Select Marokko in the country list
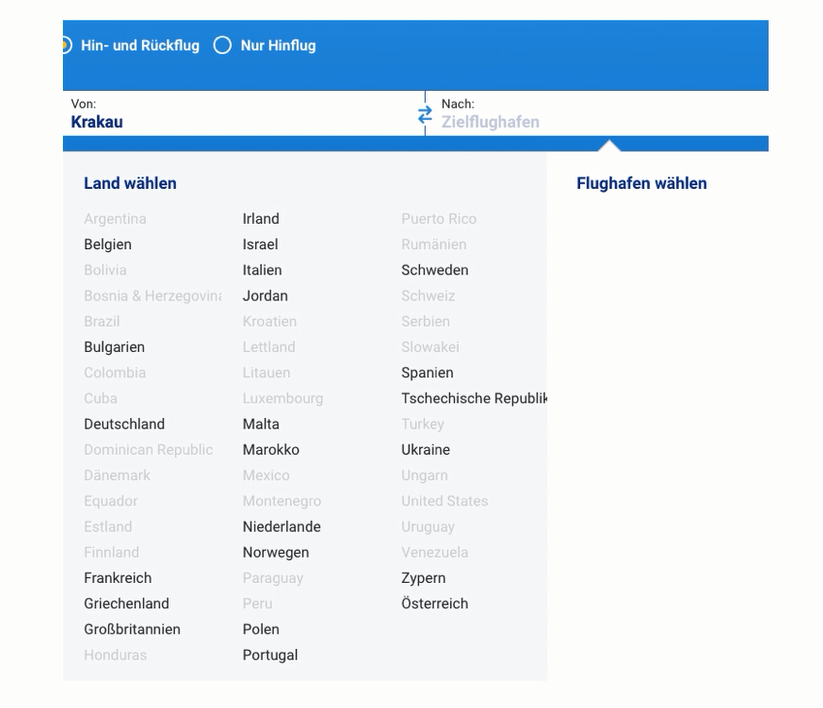 271,449
